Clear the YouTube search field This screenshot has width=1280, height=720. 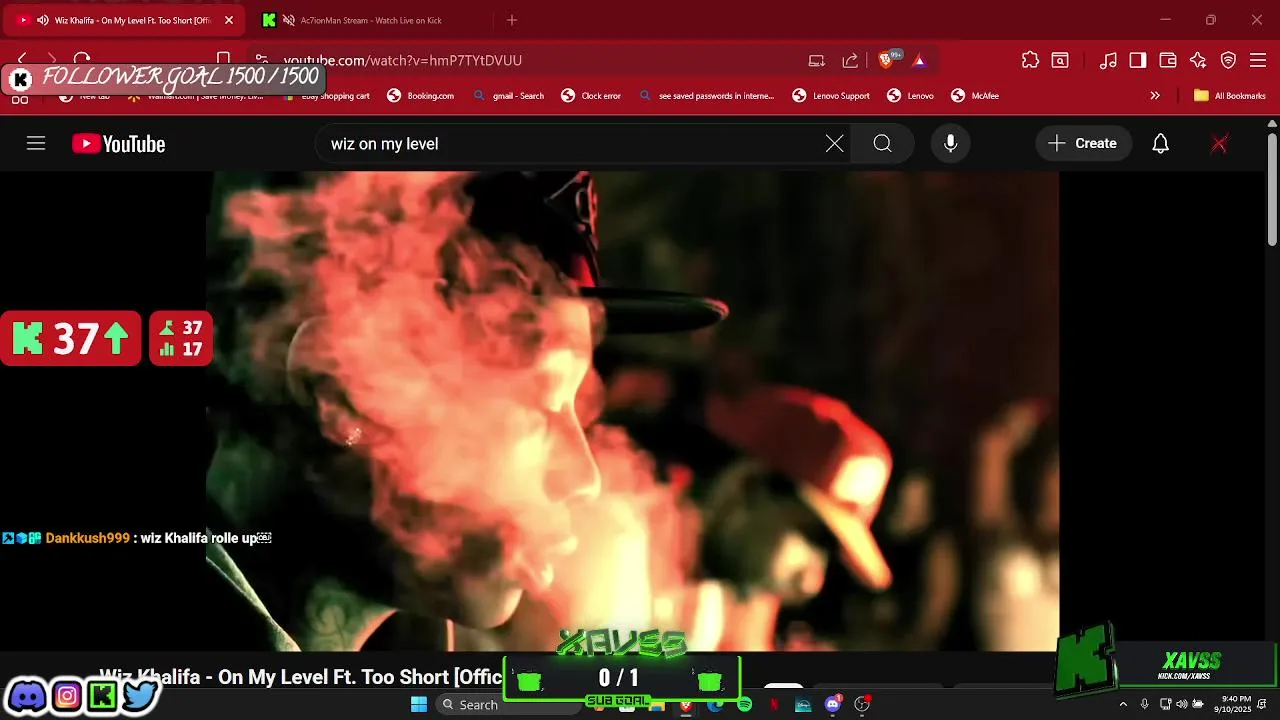(834, 144)
